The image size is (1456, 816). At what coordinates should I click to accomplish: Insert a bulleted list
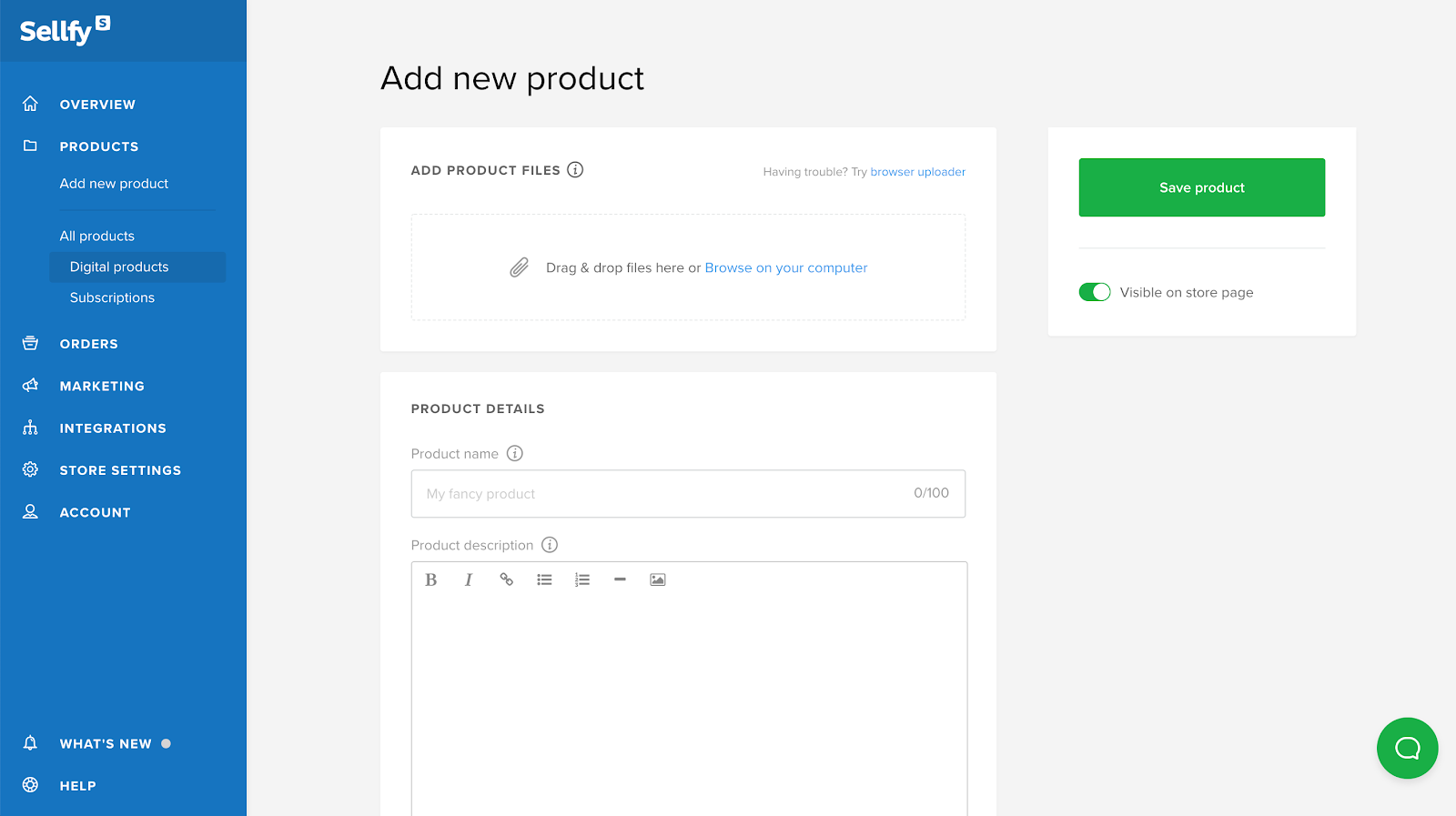tap(544, 580)
